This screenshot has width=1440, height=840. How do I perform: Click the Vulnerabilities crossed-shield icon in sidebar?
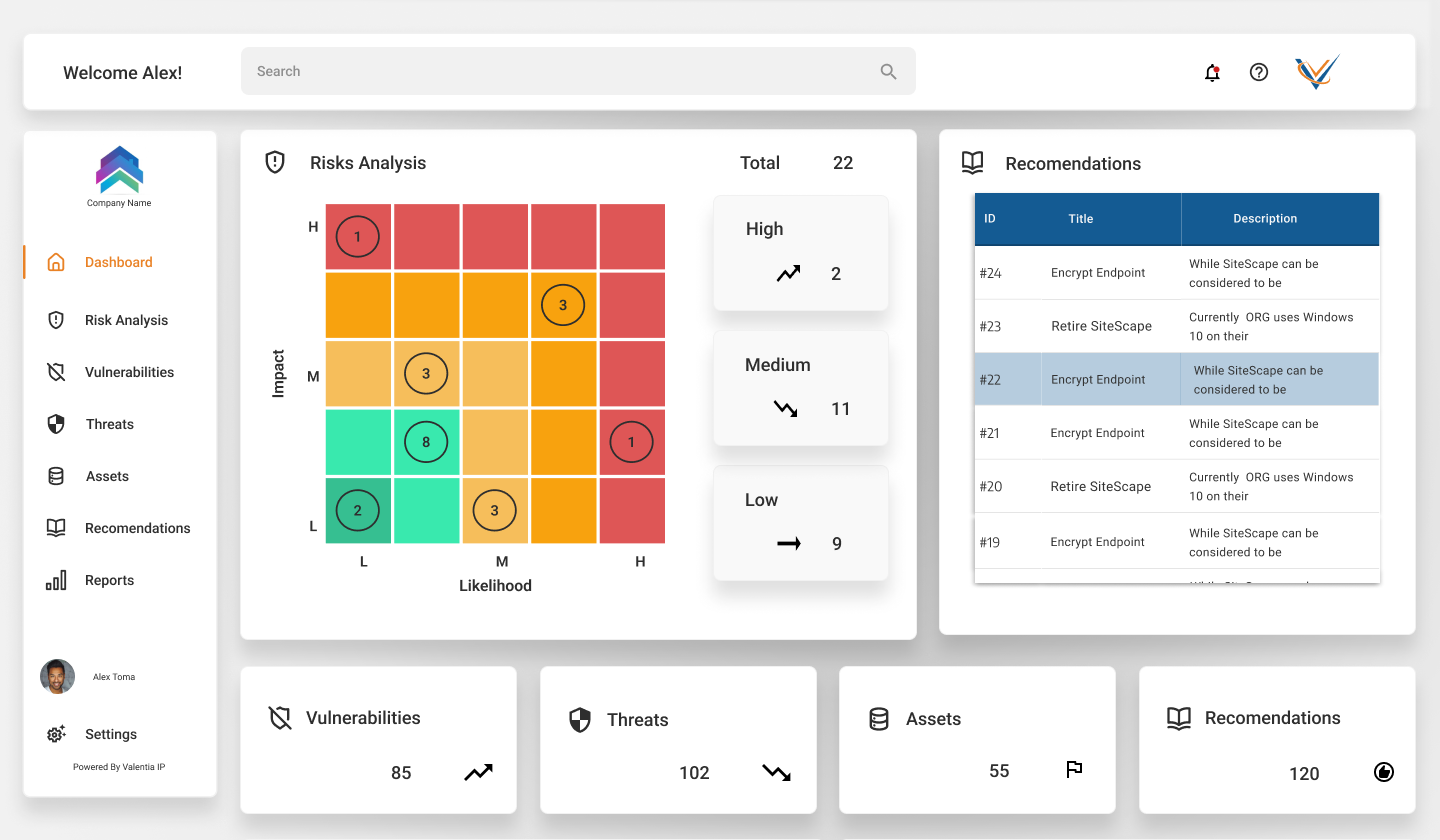56,372
